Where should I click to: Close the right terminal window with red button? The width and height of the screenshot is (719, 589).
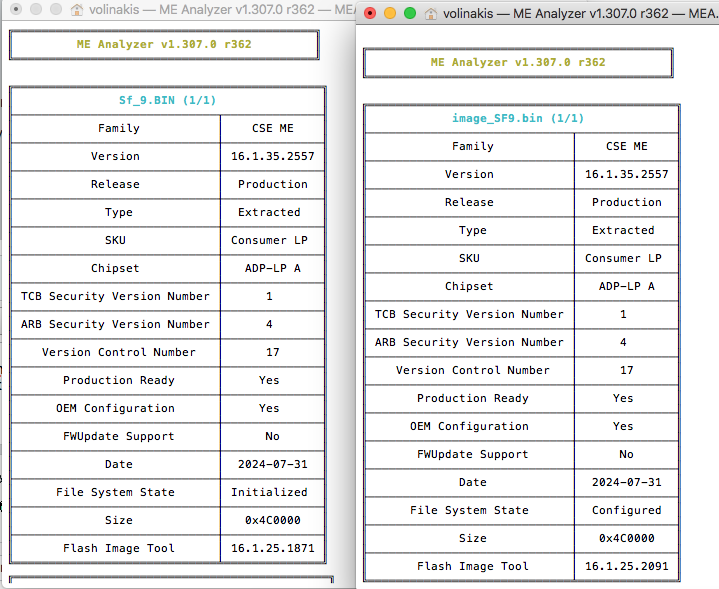click(x=370, y=13)
